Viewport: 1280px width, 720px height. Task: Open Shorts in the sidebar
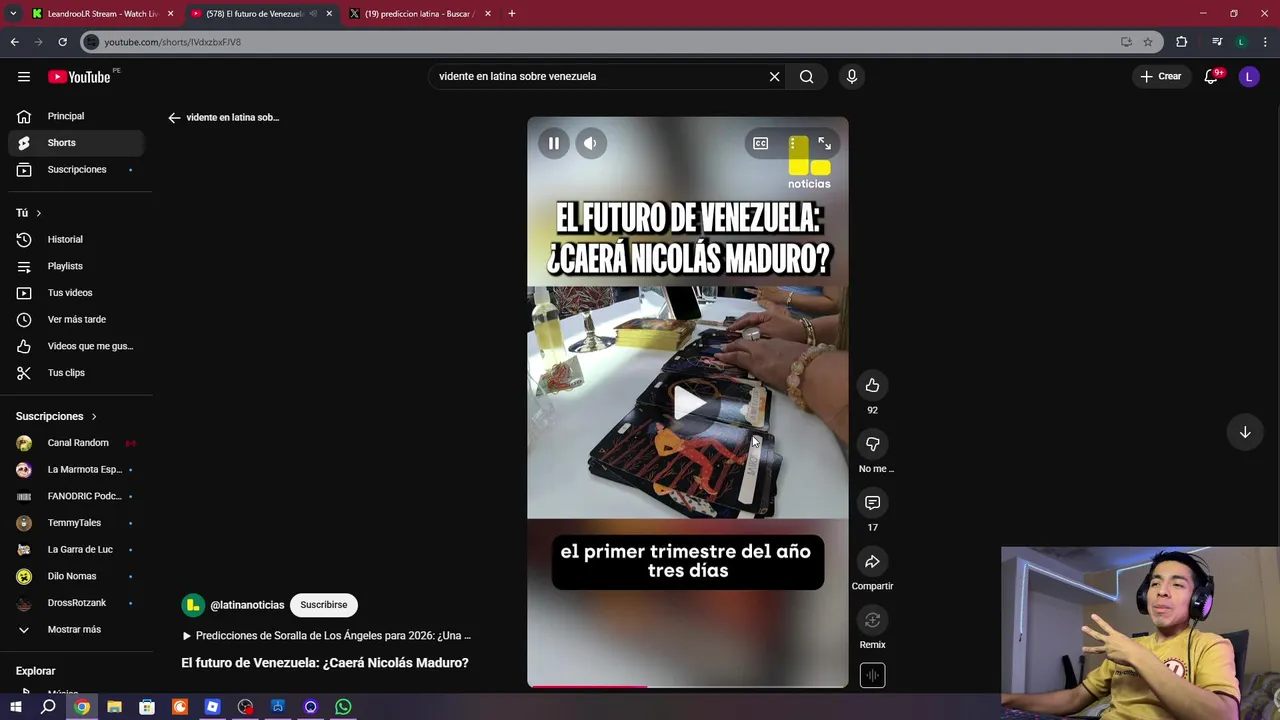click(76, 143)
